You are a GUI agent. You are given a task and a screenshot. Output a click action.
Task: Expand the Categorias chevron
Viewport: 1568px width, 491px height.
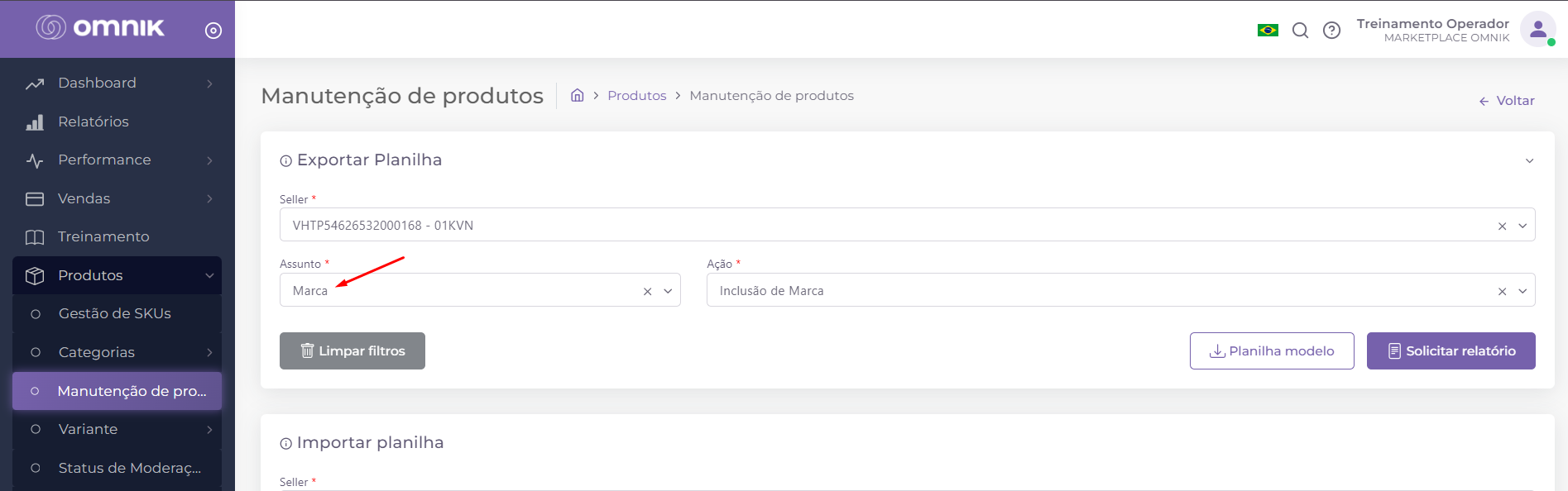tap(209, 353)
